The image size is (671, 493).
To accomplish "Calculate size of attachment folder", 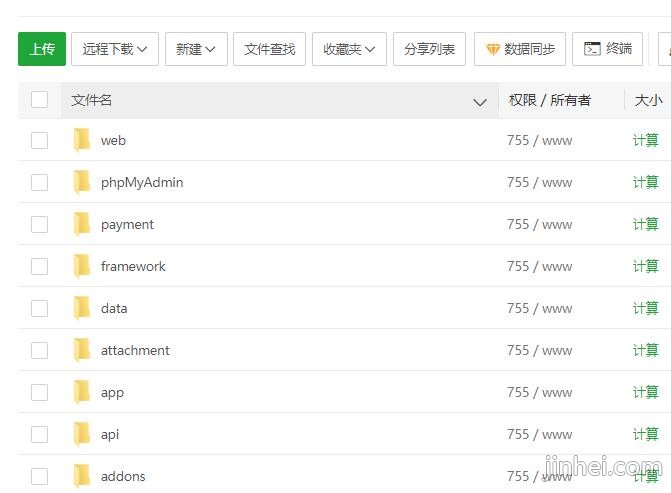I will tap(645, 350).
